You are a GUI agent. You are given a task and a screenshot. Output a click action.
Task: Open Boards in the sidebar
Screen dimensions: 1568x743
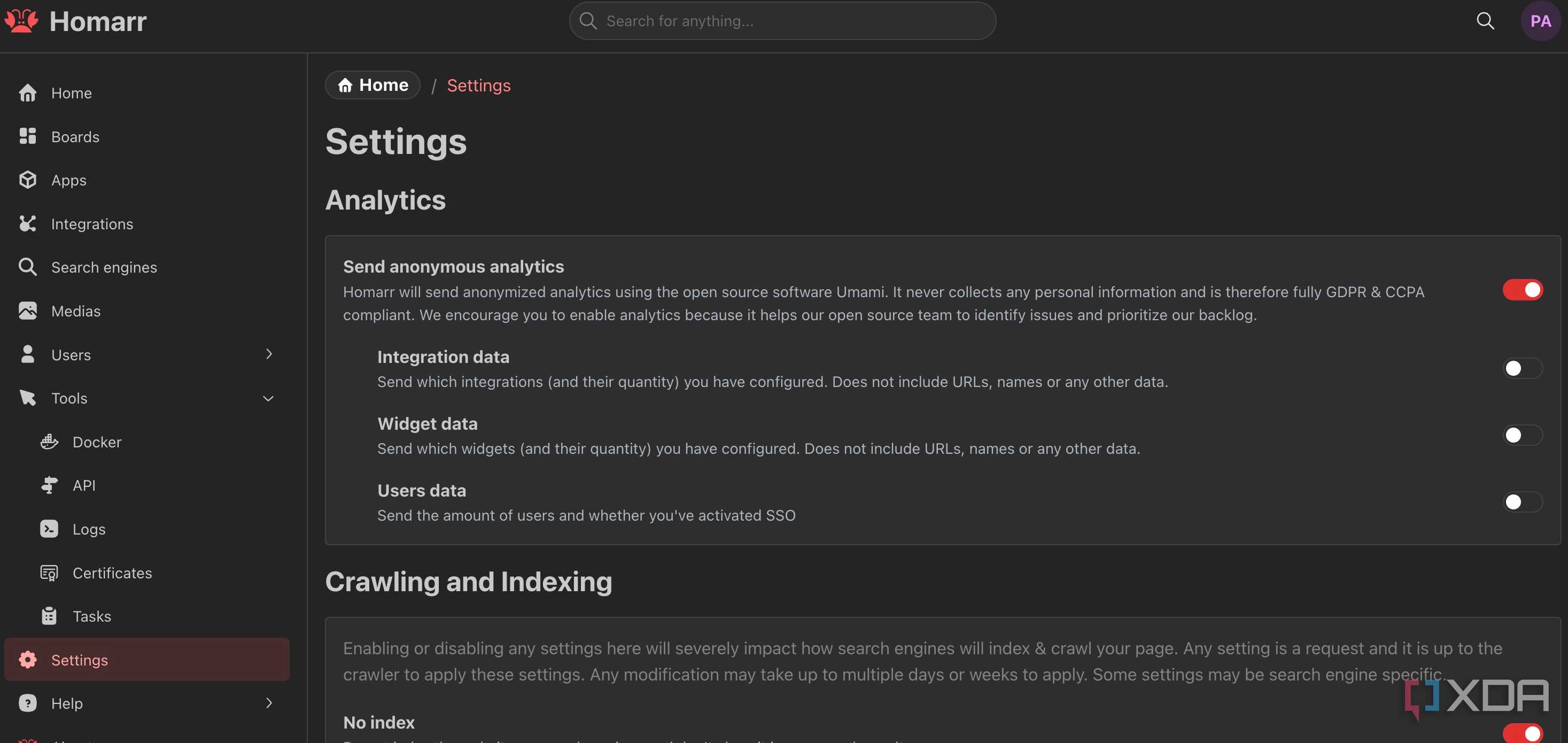[146, 136]
